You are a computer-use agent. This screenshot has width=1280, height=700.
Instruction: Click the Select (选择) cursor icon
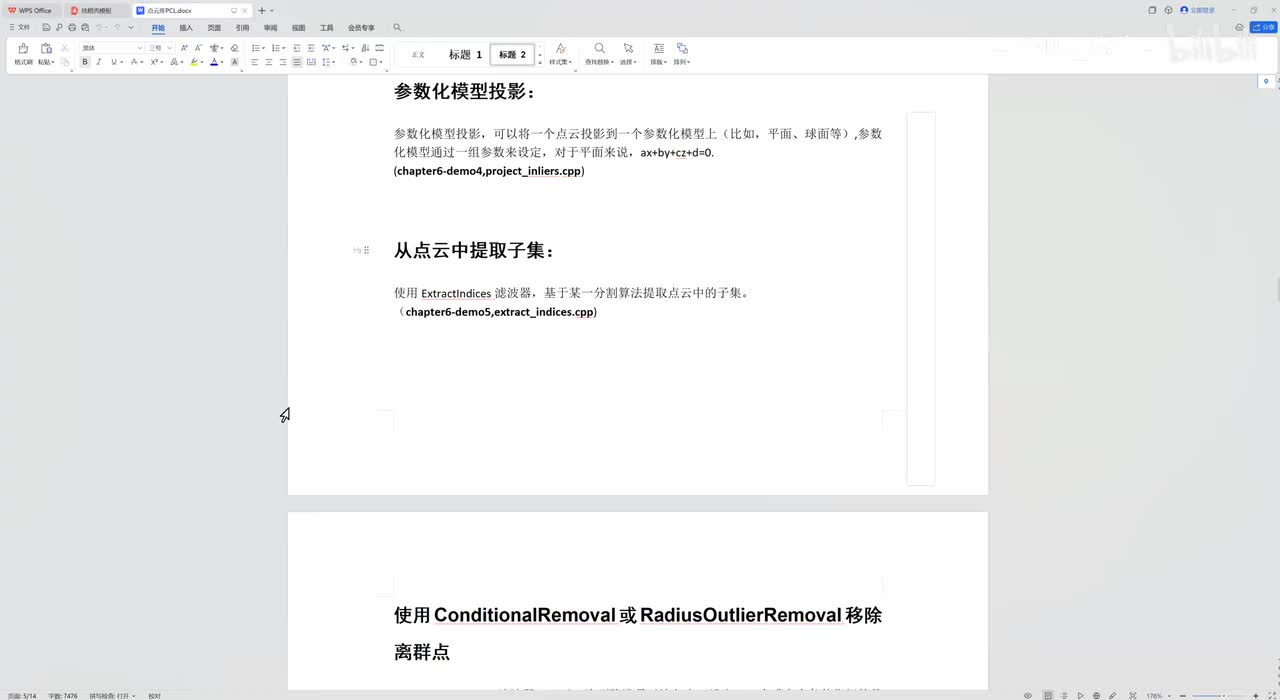pyautogui.click(x=628, y=48)
